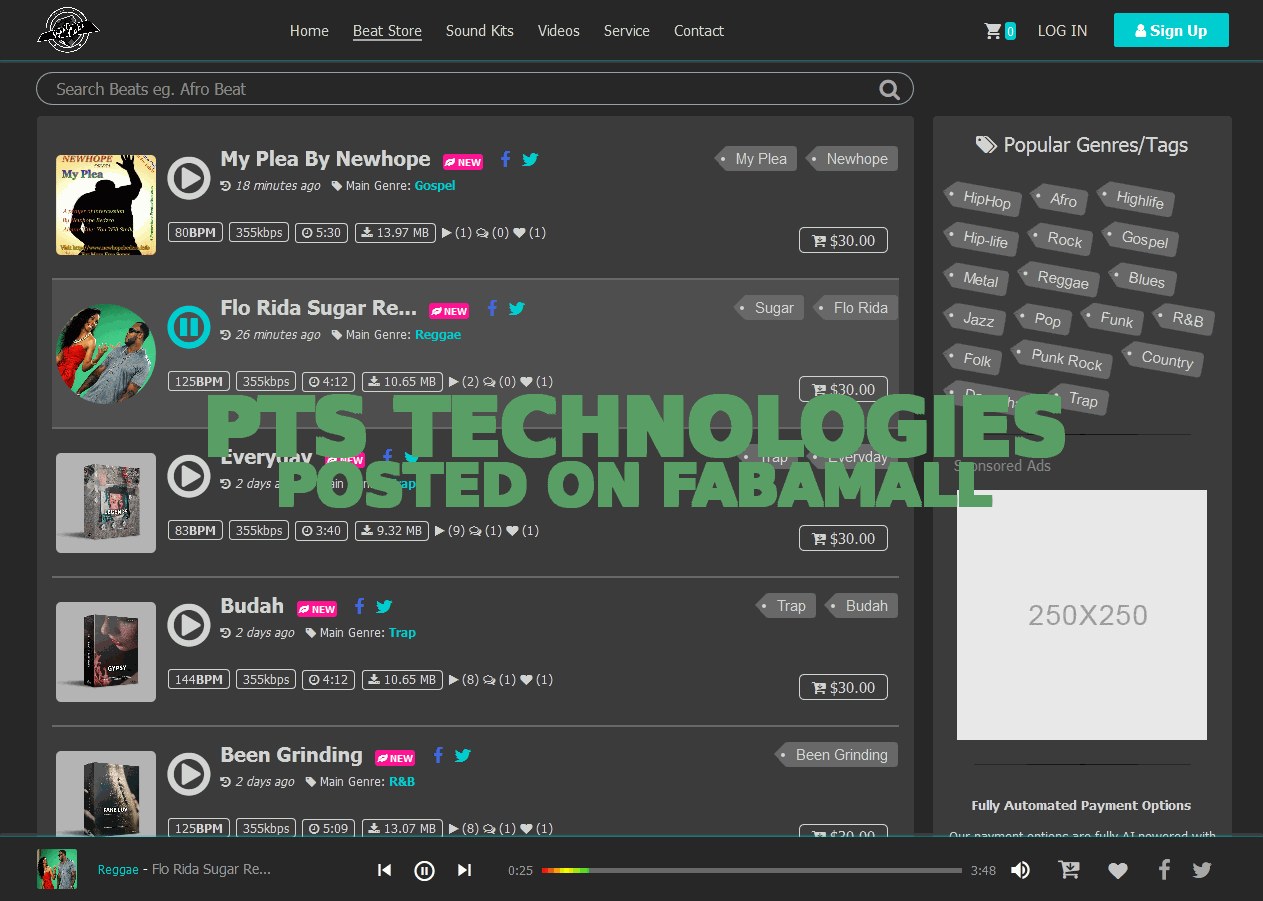Play the Everyday beat
The height and width of the screenshot is (901, 1263).
coord(188,476)
